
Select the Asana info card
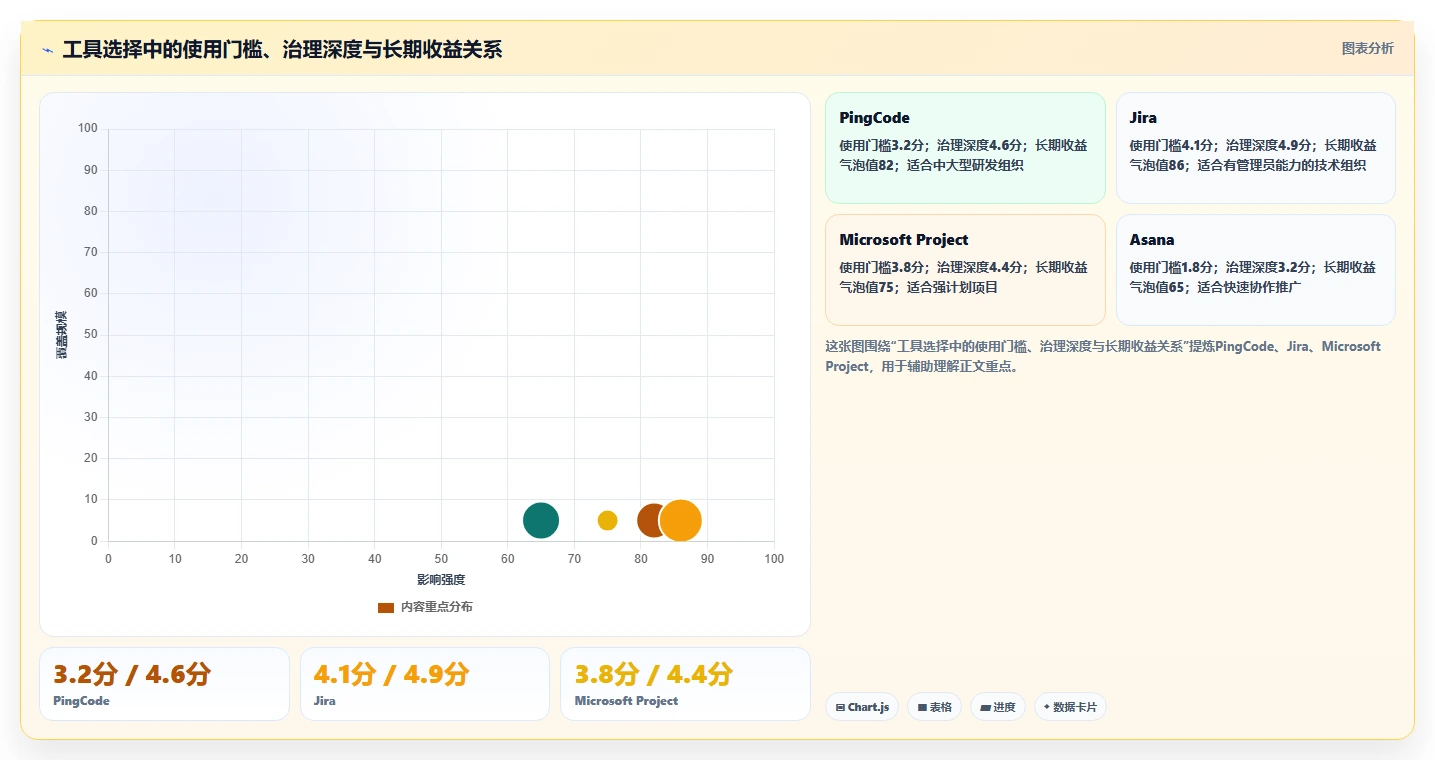pos(1255,270)
